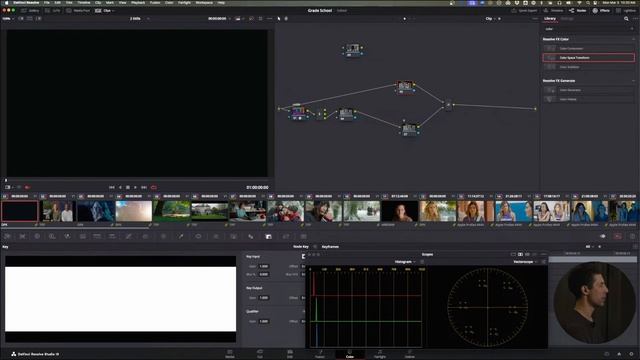This screenshot has height=360, width=640.
Task: Select the pointer tool above the viewer
Action: click(279, 18)
